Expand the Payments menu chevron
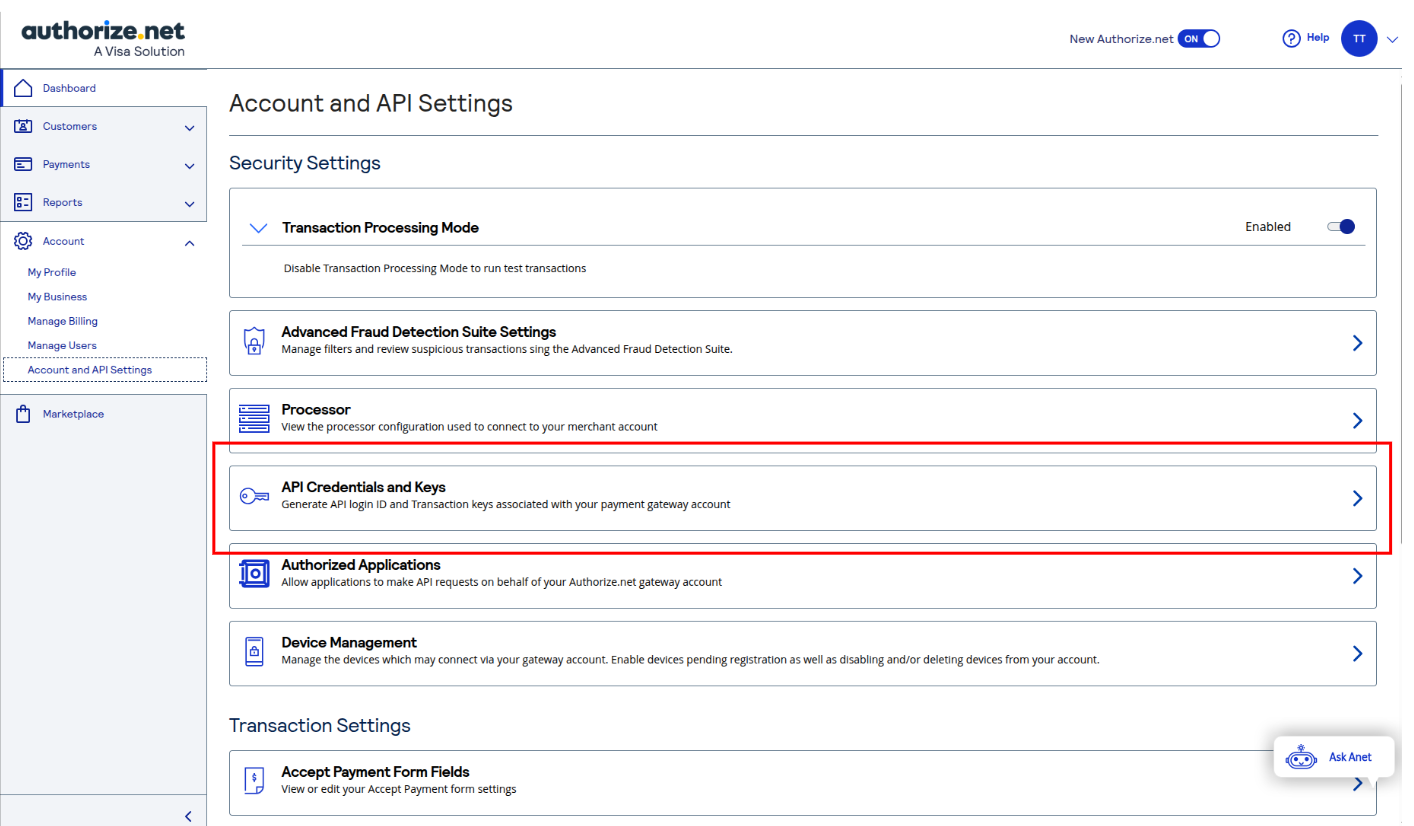This screenshot has height=826, width=1414. (189, 165)
